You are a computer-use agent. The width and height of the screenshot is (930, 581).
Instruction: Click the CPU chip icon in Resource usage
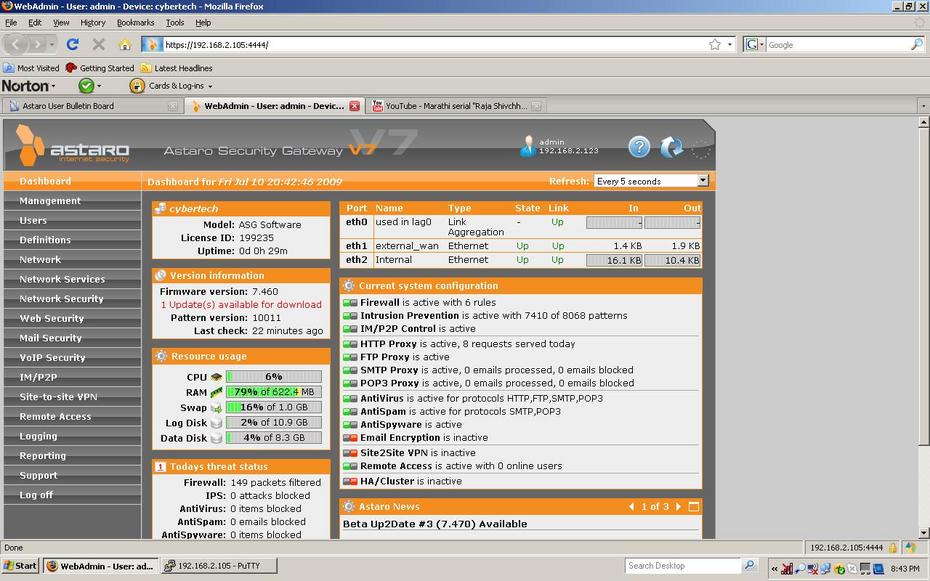point(216,377)
